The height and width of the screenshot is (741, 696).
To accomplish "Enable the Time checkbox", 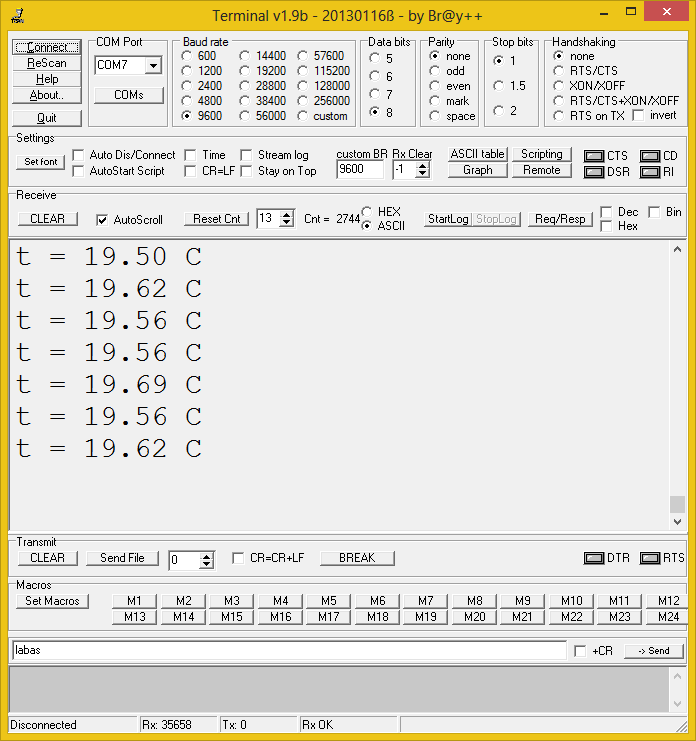I will click(190, 155).
